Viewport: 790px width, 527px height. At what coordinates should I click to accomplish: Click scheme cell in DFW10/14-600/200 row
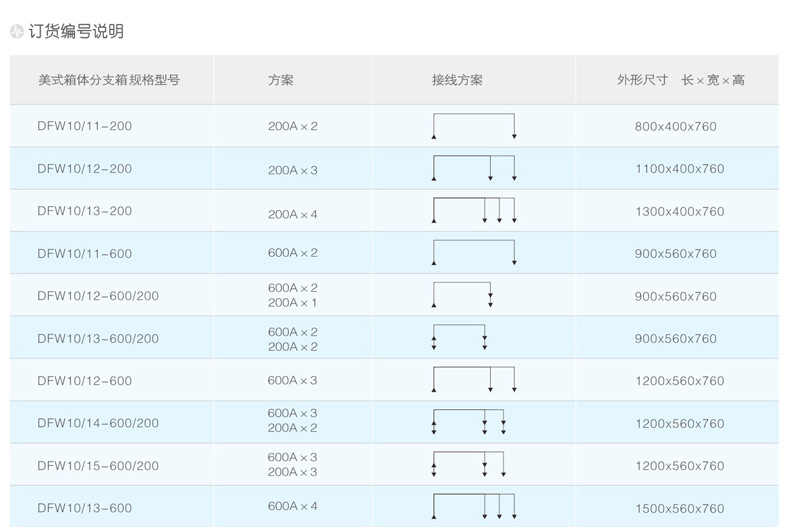point(293,421)
